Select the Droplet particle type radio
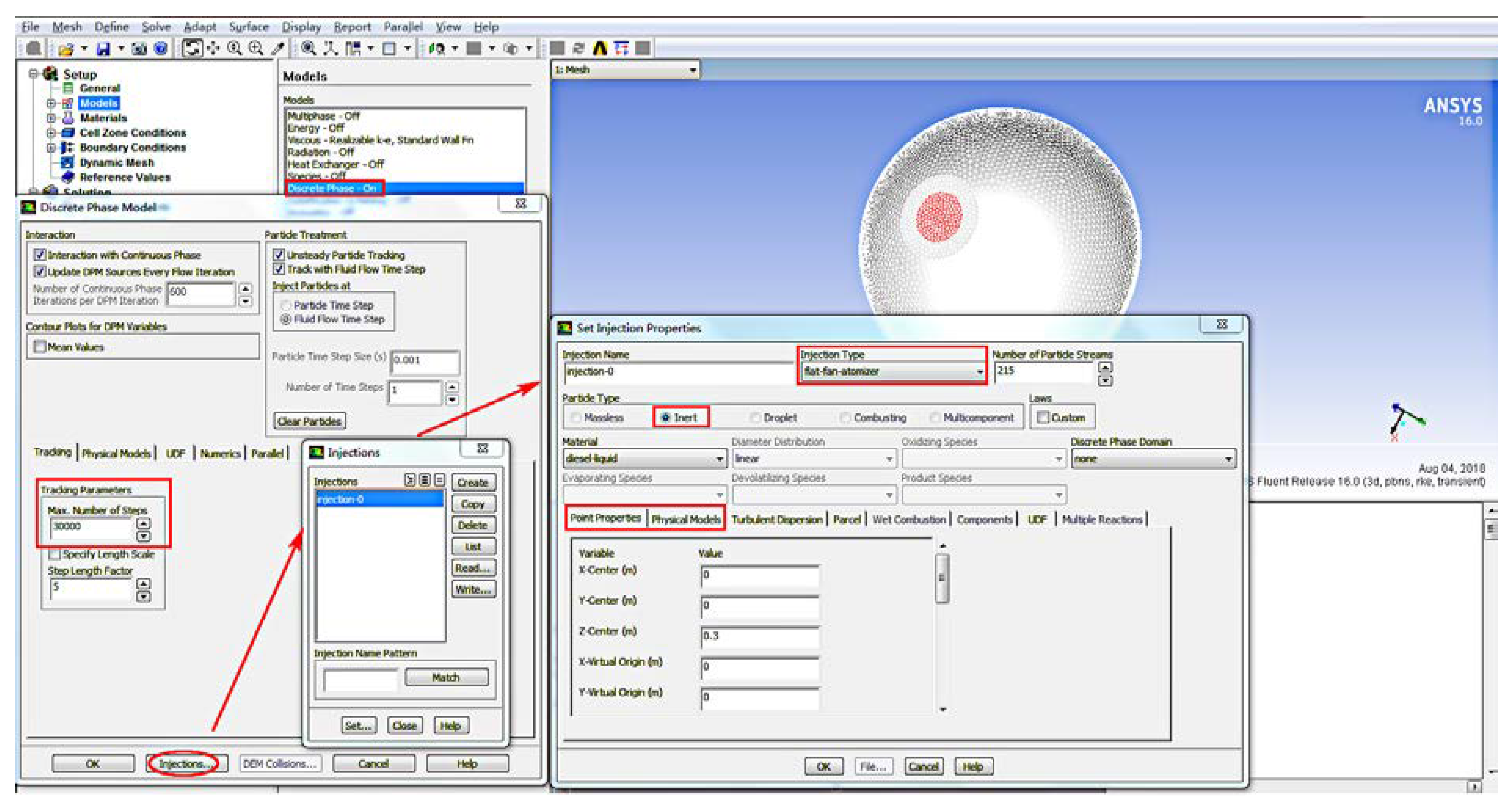Viewport: 1512px width, 808px height. pyautogui.click(x=755, y=418)
